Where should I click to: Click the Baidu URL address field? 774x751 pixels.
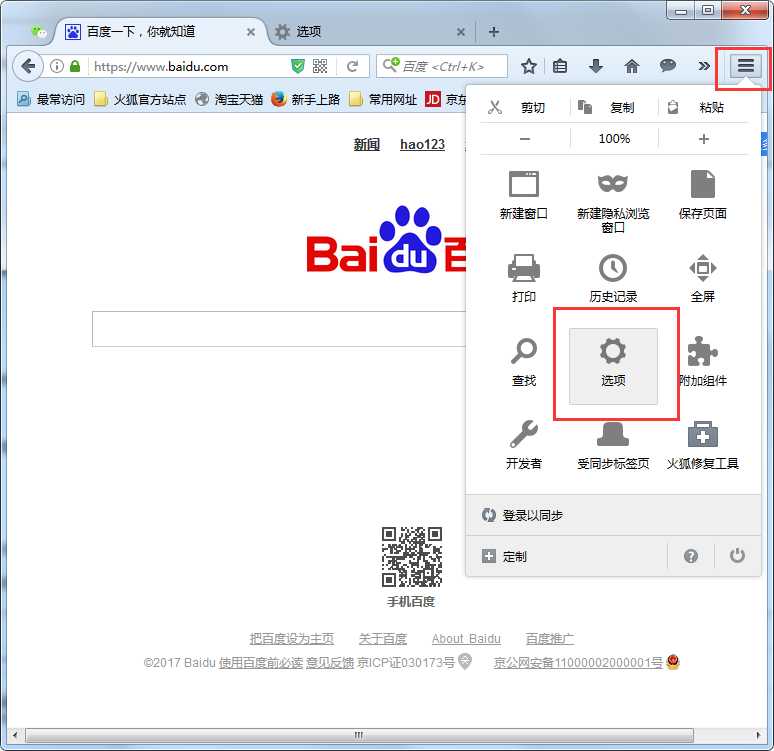click(190, 66)
